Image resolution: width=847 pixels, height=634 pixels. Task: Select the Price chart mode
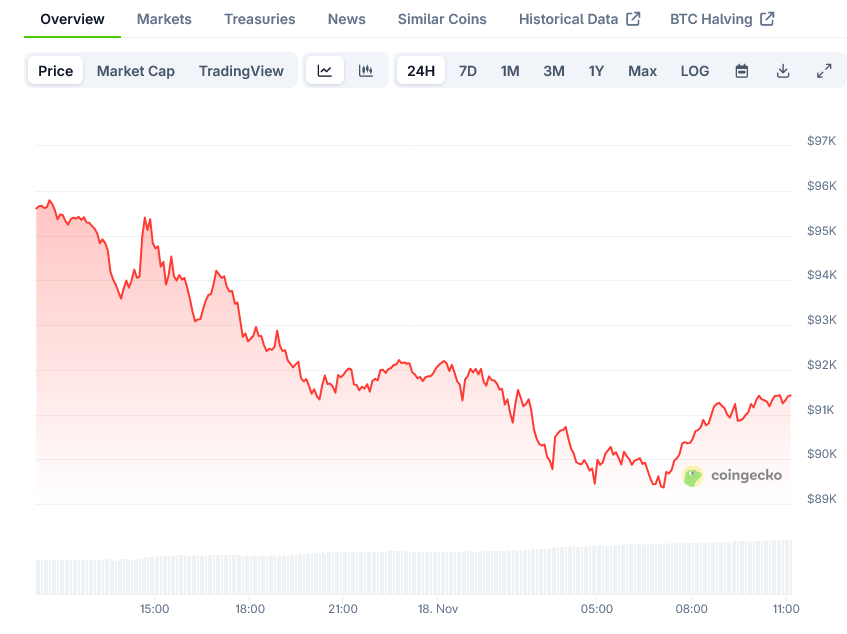[x=56, y=71]
